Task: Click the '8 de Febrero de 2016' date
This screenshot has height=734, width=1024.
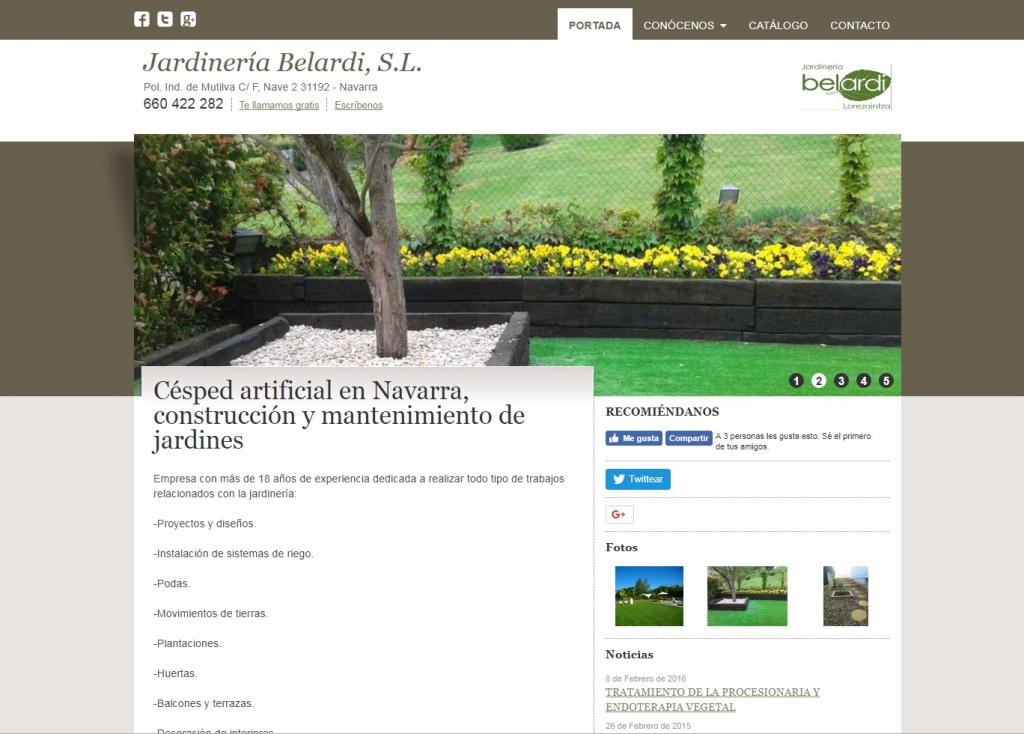Action: point(646,678)
